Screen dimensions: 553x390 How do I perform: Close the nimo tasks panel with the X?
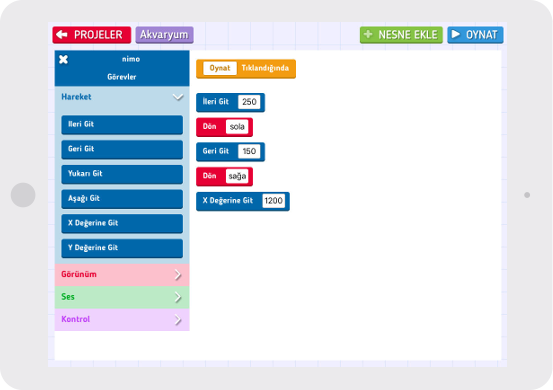coord(63,59)
